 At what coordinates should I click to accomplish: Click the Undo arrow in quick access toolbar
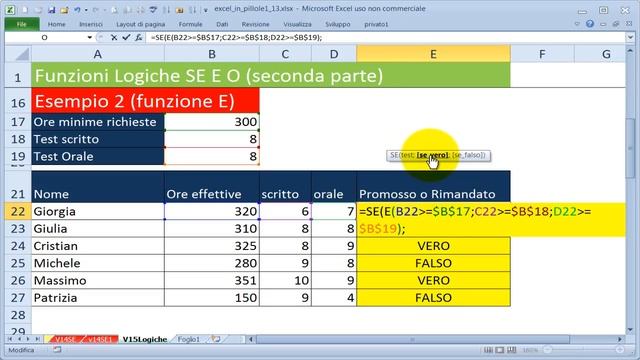[77, 10]
